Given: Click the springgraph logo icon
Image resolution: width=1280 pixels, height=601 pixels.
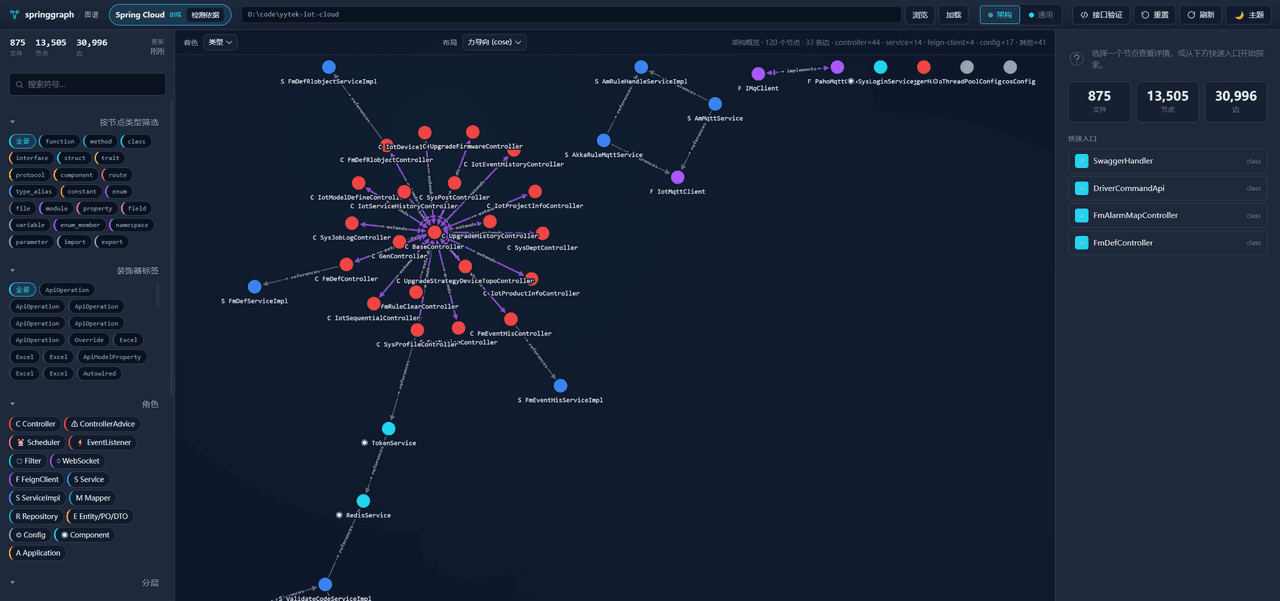Looking at the screenshot, I should pyautogui.click(x=14, y=15).
